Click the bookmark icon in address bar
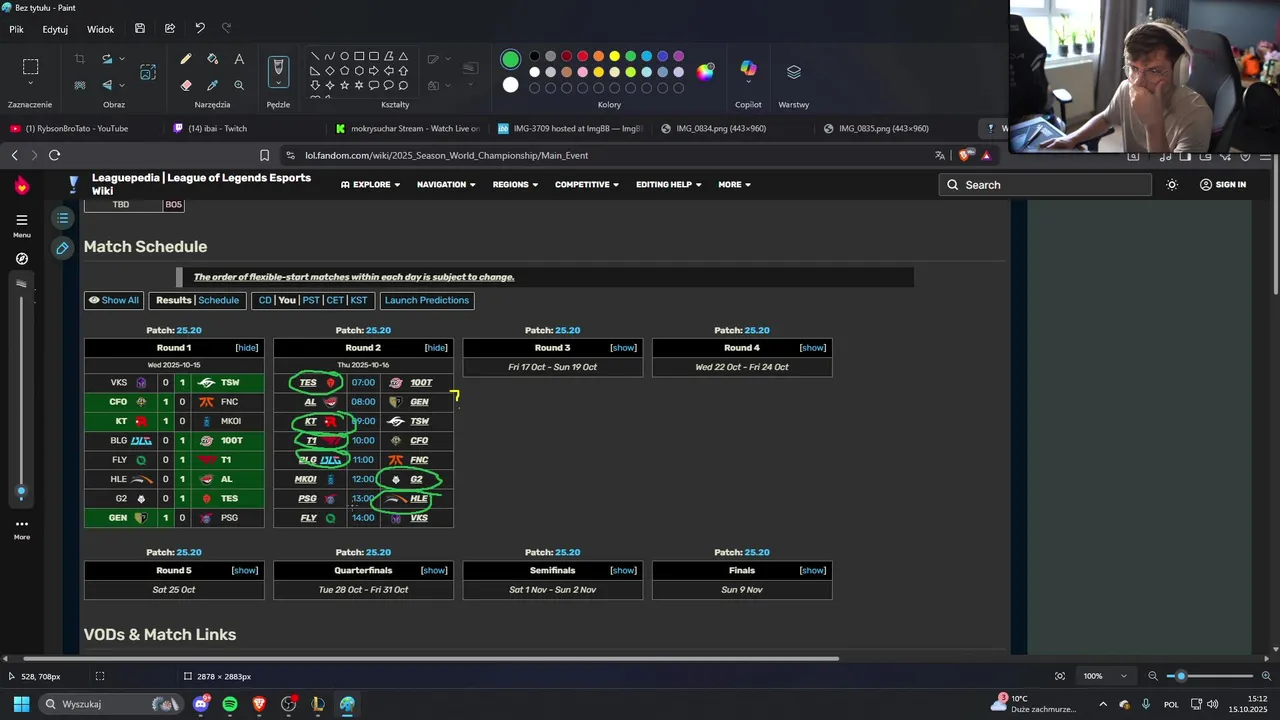 point(264,155)
